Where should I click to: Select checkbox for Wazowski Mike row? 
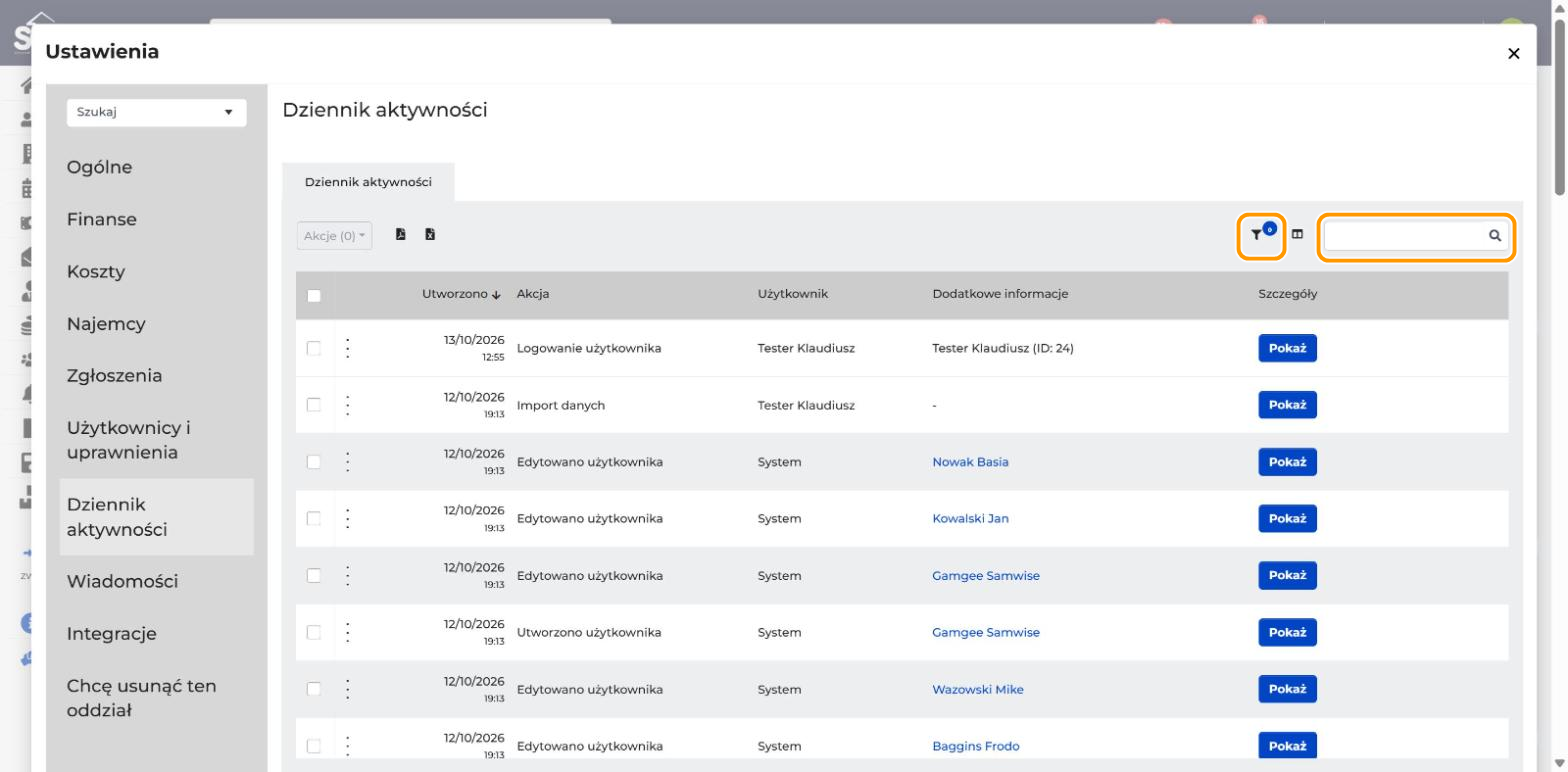[314, 689]
